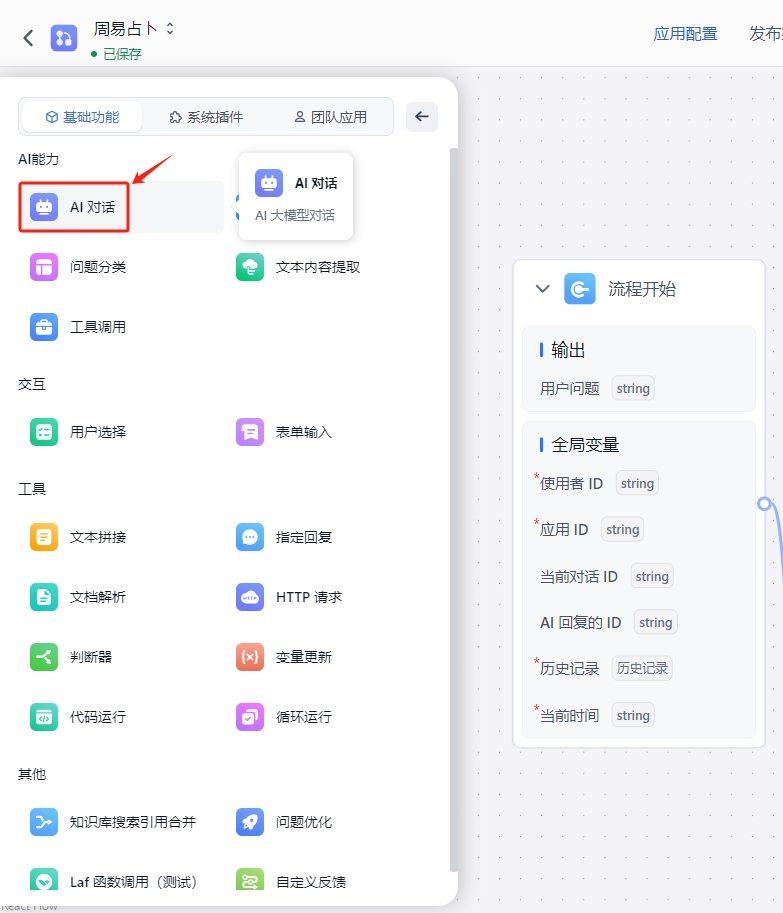Open the app switcher arrows beside 周易占卜
The width and height of the screenshot is (783, 913).
[170, 28]
